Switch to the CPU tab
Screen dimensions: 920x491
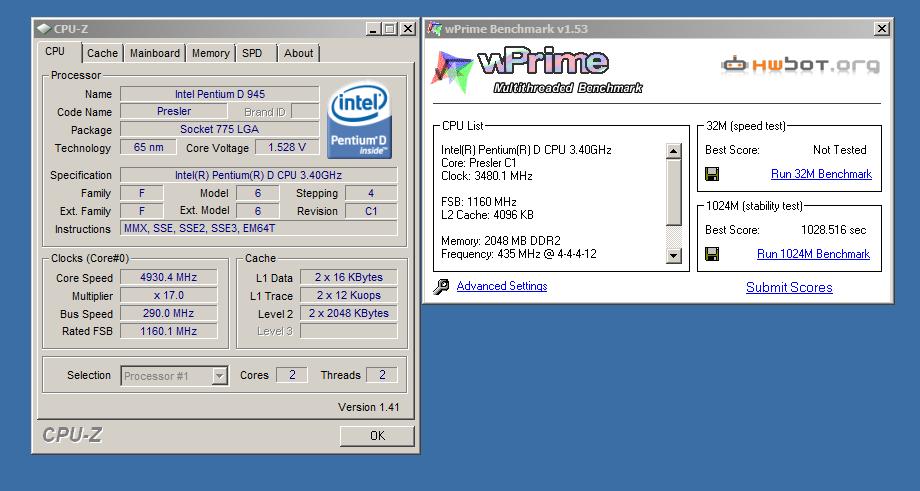pos(55,52)
